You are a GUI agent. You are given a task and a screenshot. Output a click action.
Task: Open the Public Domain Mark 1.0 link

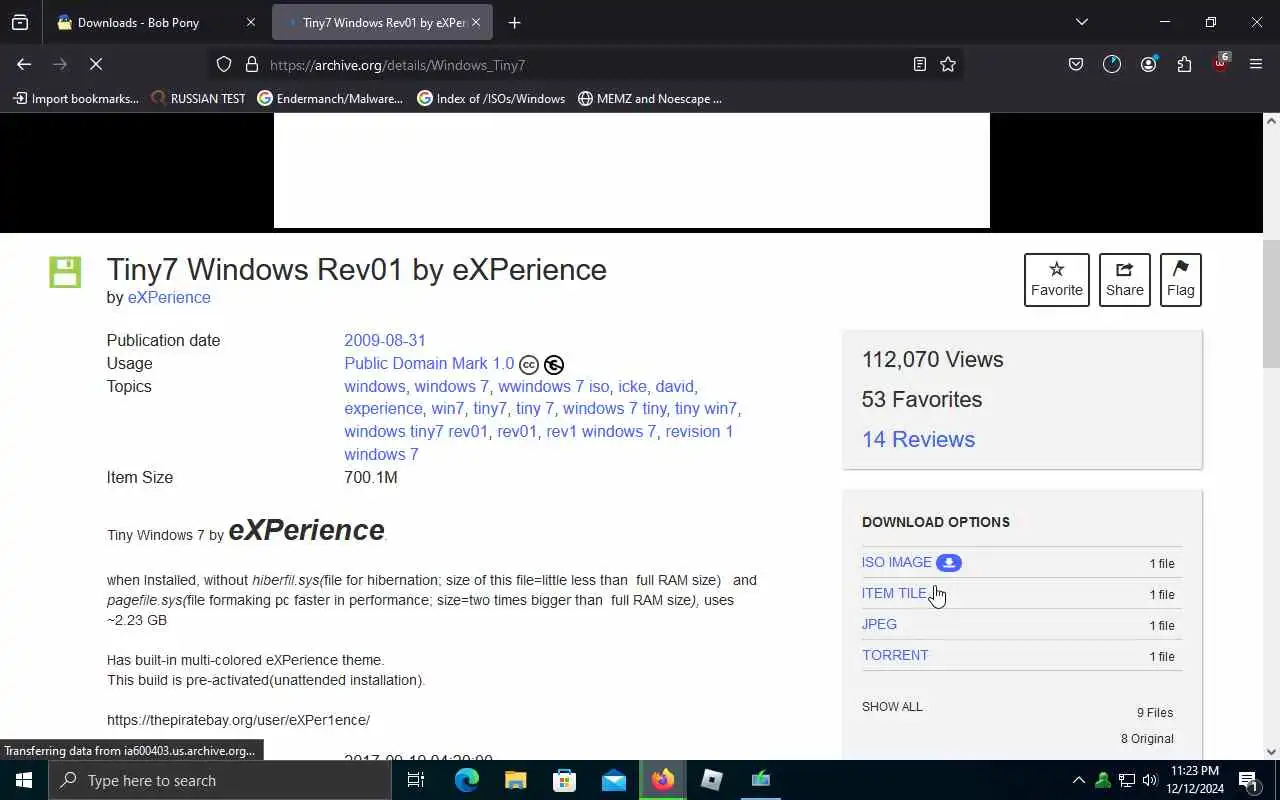pyautogui.click(x=429, y=364)
